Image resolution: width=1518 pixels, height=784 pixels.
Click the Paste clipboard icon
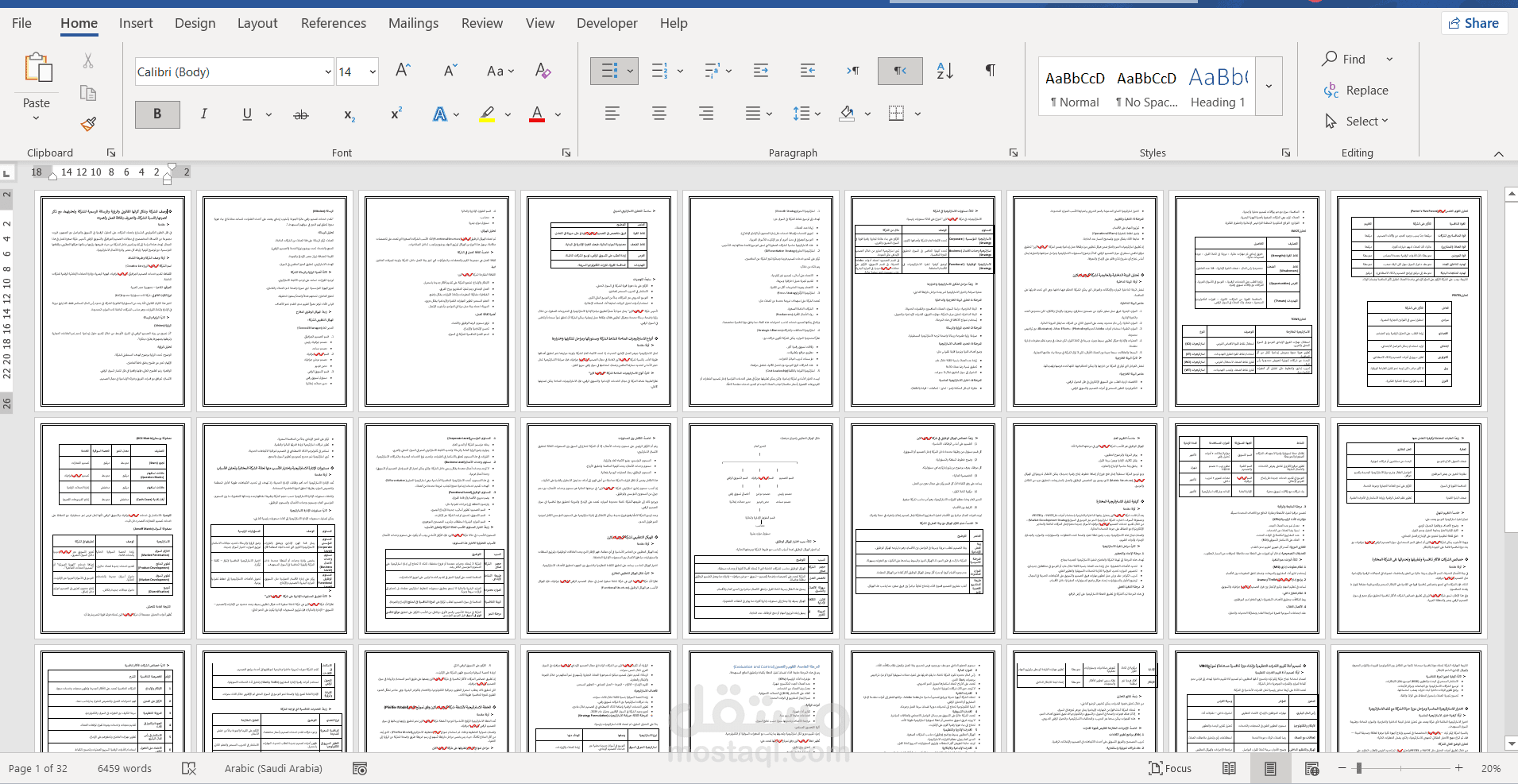[x=37, y=68]
